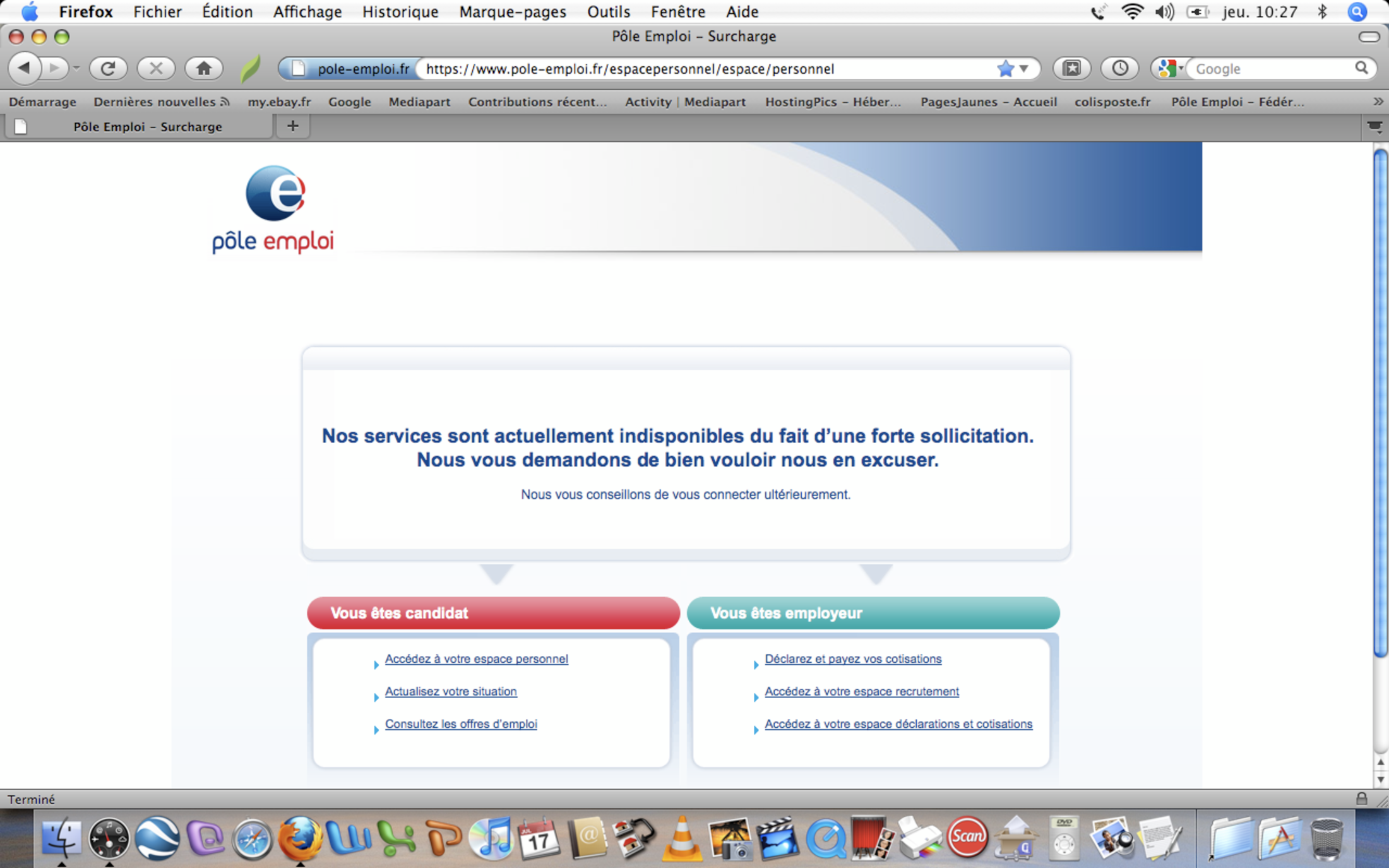Click the vertical page scrollbar thumb

[1381, 404]
